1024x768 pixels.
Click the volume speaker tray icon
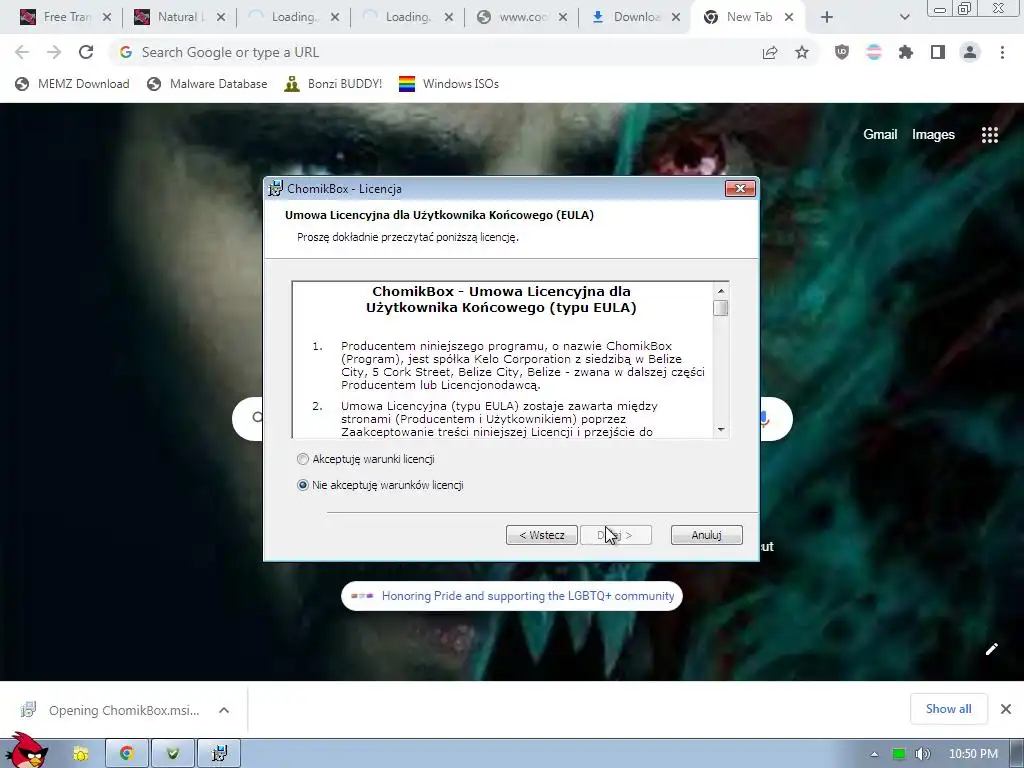(x=923, y=754)
